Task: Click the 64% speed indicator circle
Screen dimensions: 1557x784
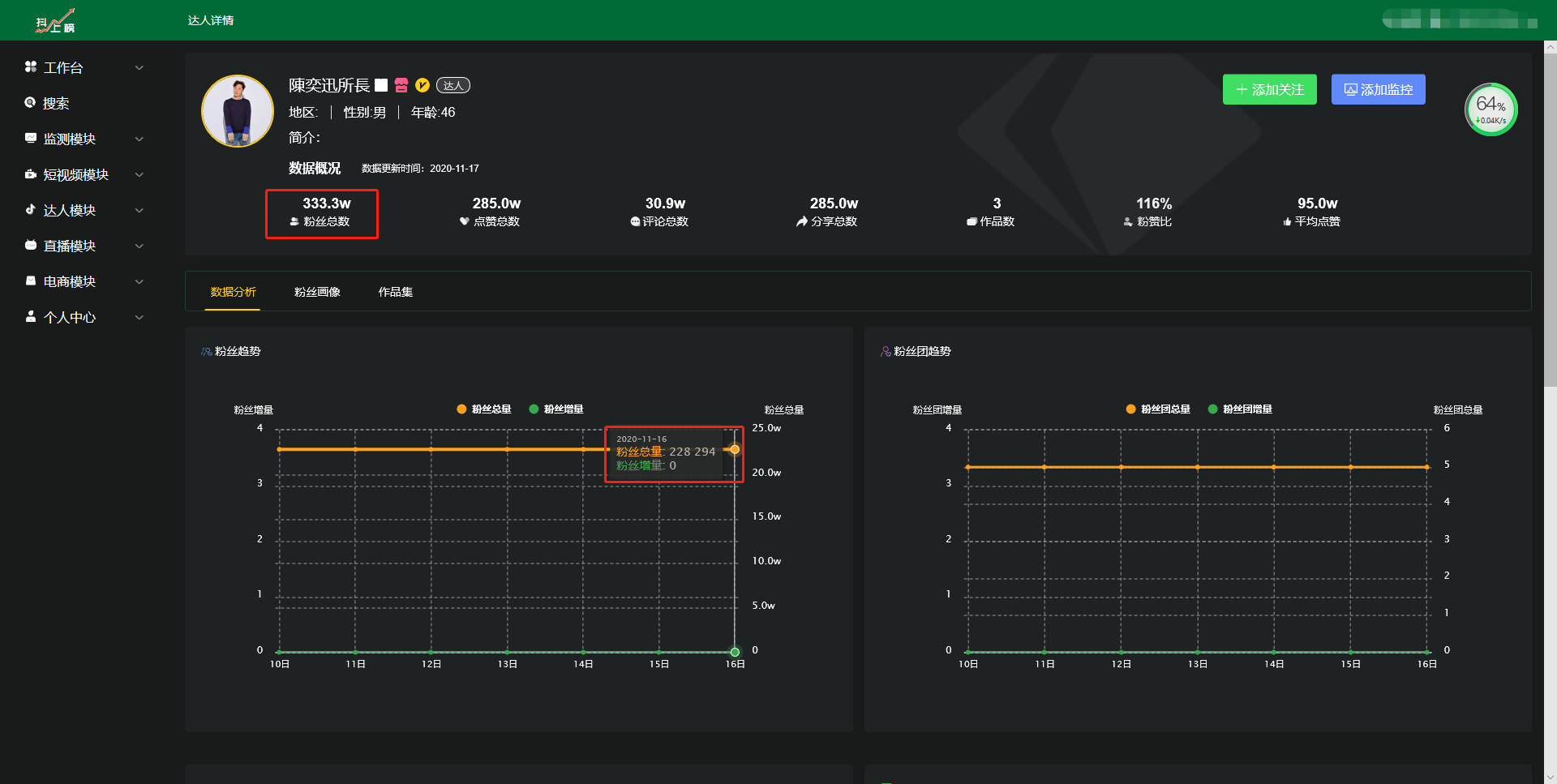Action: click(x=1491, y=109)
